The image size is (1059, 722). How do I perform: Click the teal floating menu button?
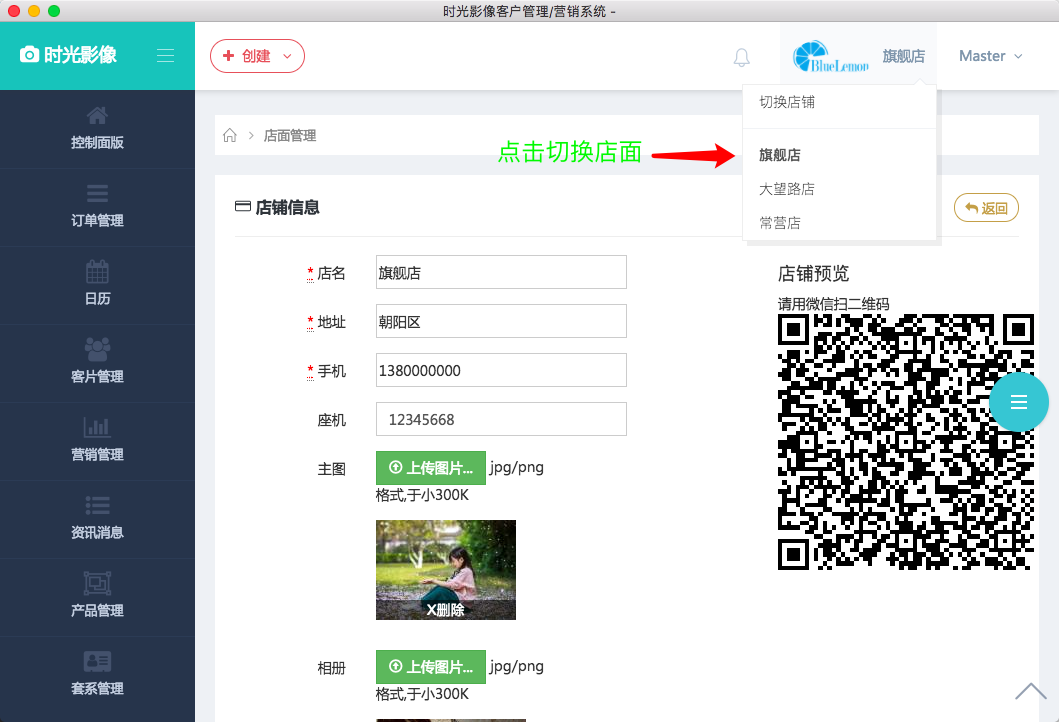pos(1018,402)
